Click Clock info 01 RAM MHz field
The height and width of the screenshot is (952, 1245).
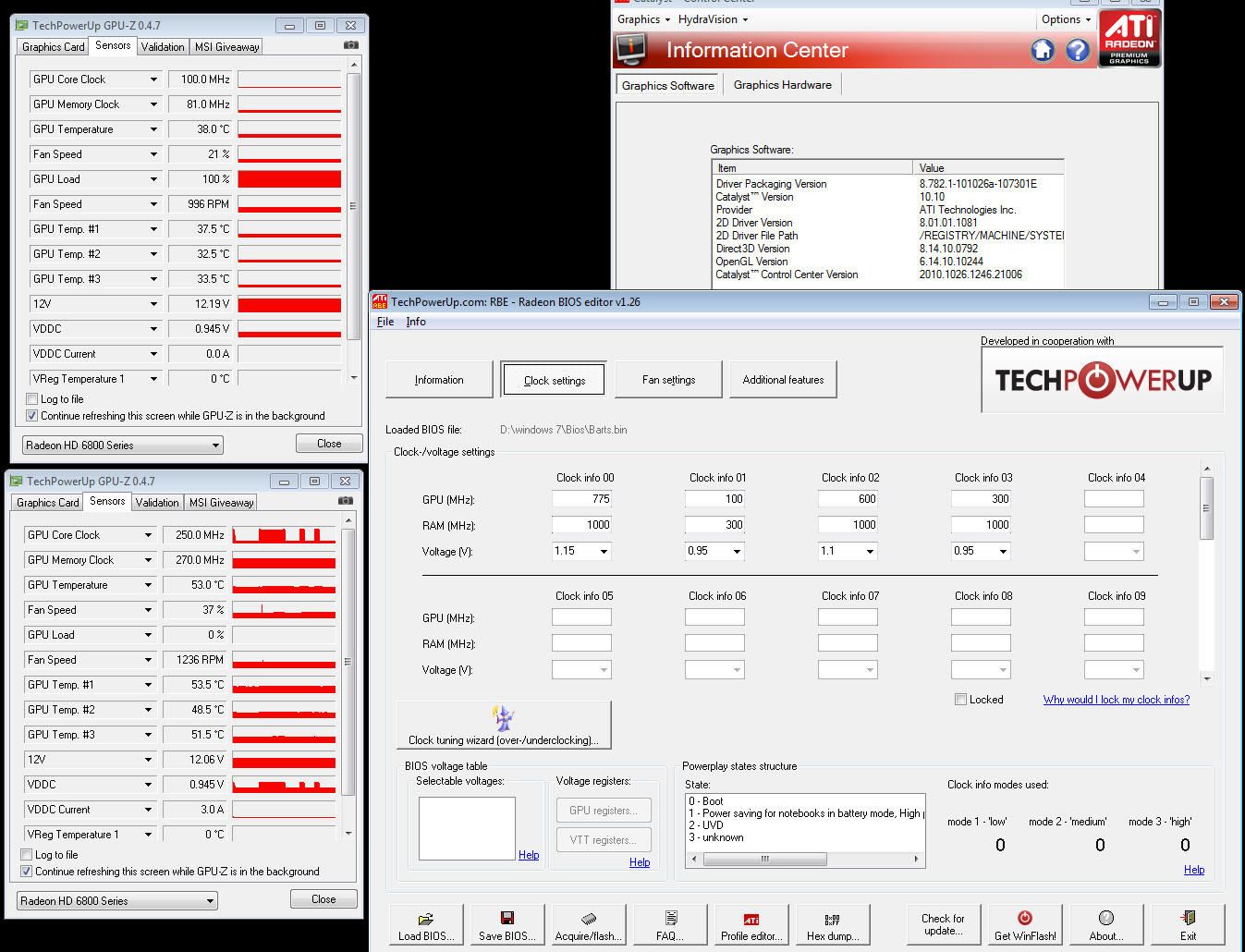click(x=714, y=525)
